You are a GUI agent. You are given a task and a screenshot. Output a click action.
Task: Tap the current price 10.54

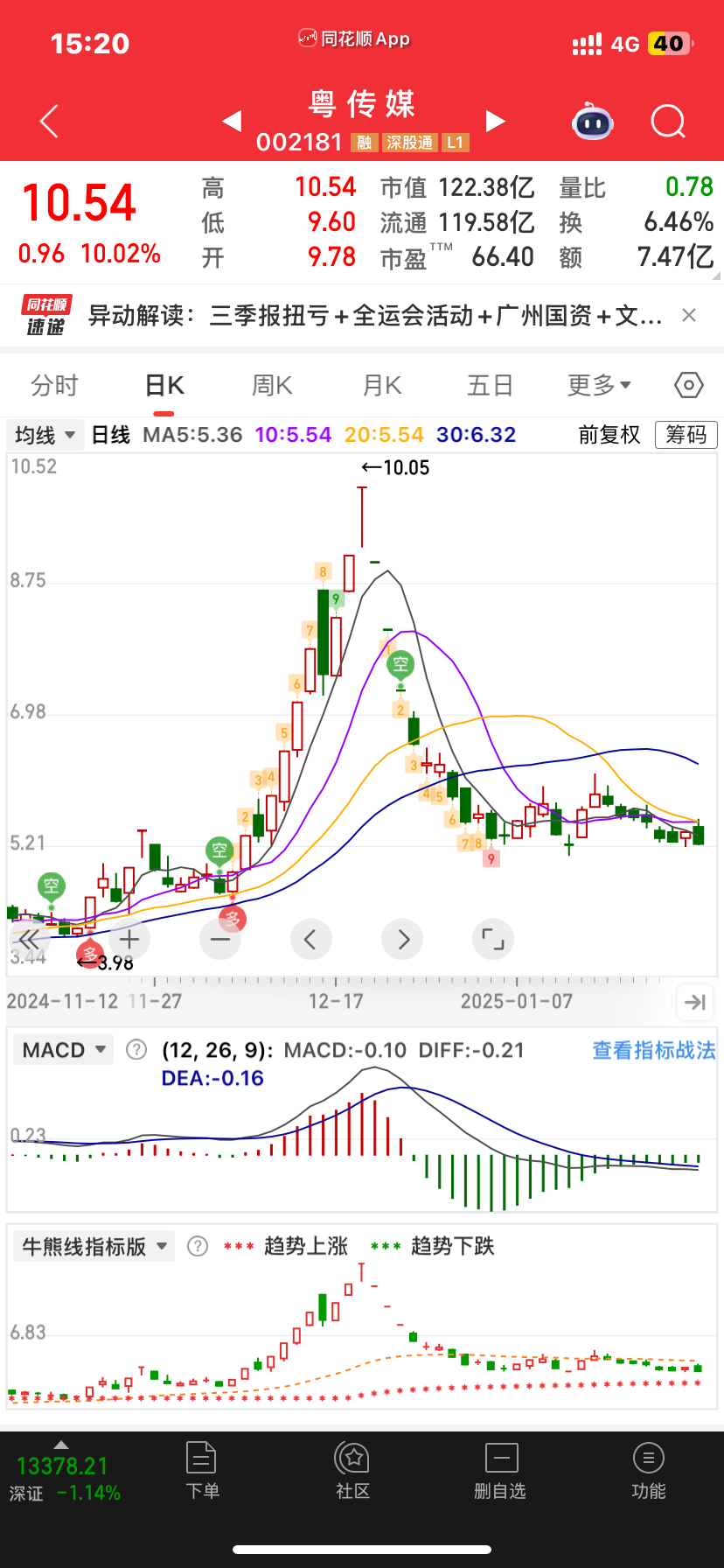[x=79, y=203]
